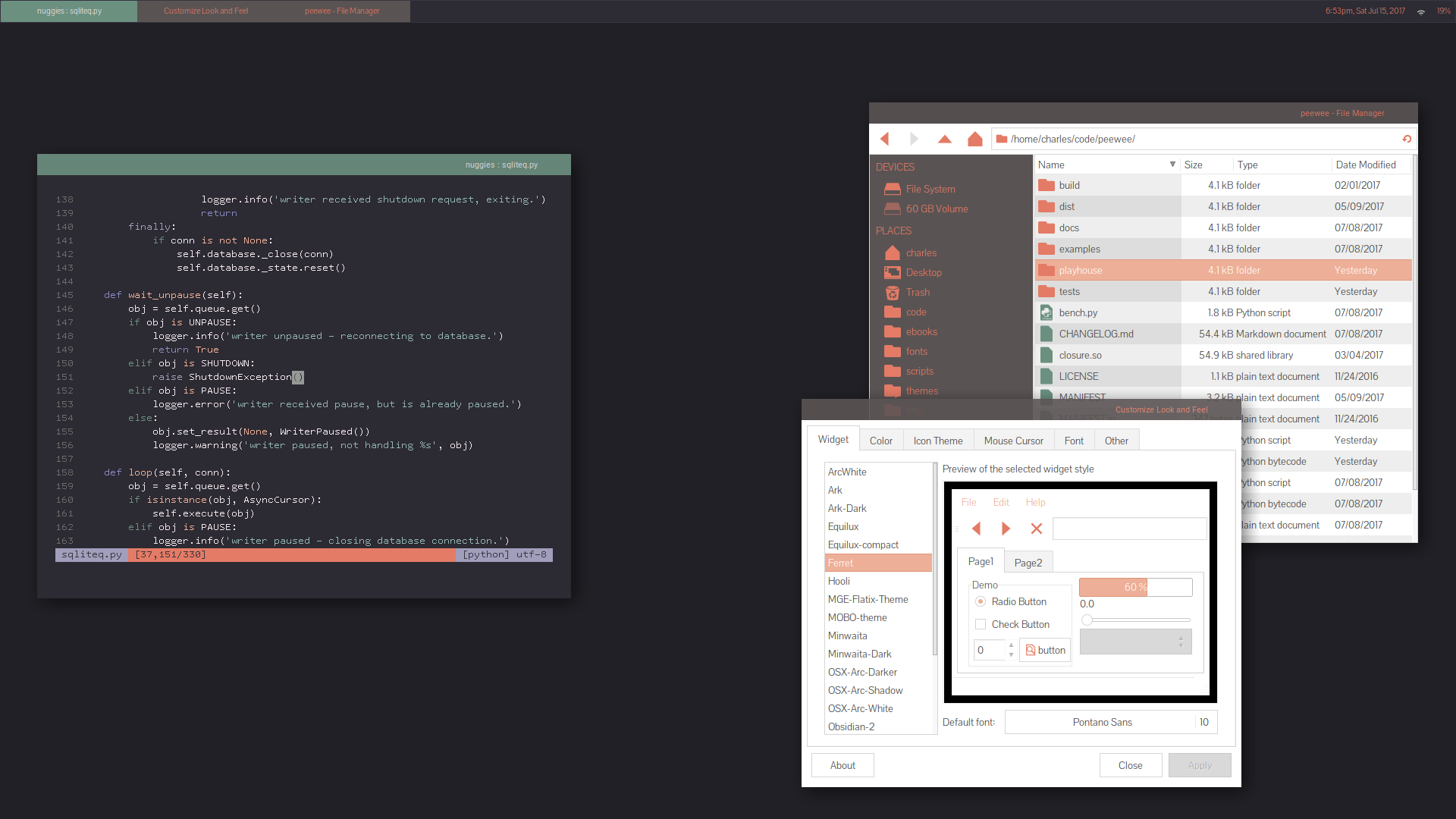This screenshot has height=819, width=1456.
Task: Click the reload icon in the path bar
Action: [x=1407, y=139]
